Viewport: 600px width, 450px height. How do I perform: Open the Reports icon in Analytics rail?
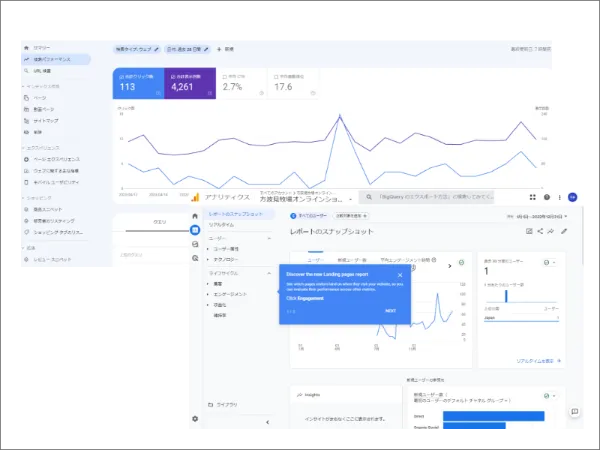[x=195, y=230]
